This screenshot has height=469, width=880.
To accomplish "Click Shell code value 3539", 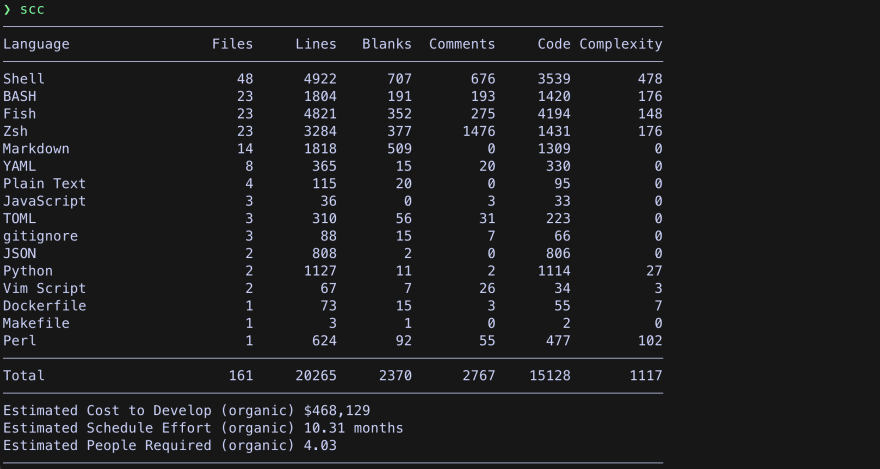I will 554,79.
